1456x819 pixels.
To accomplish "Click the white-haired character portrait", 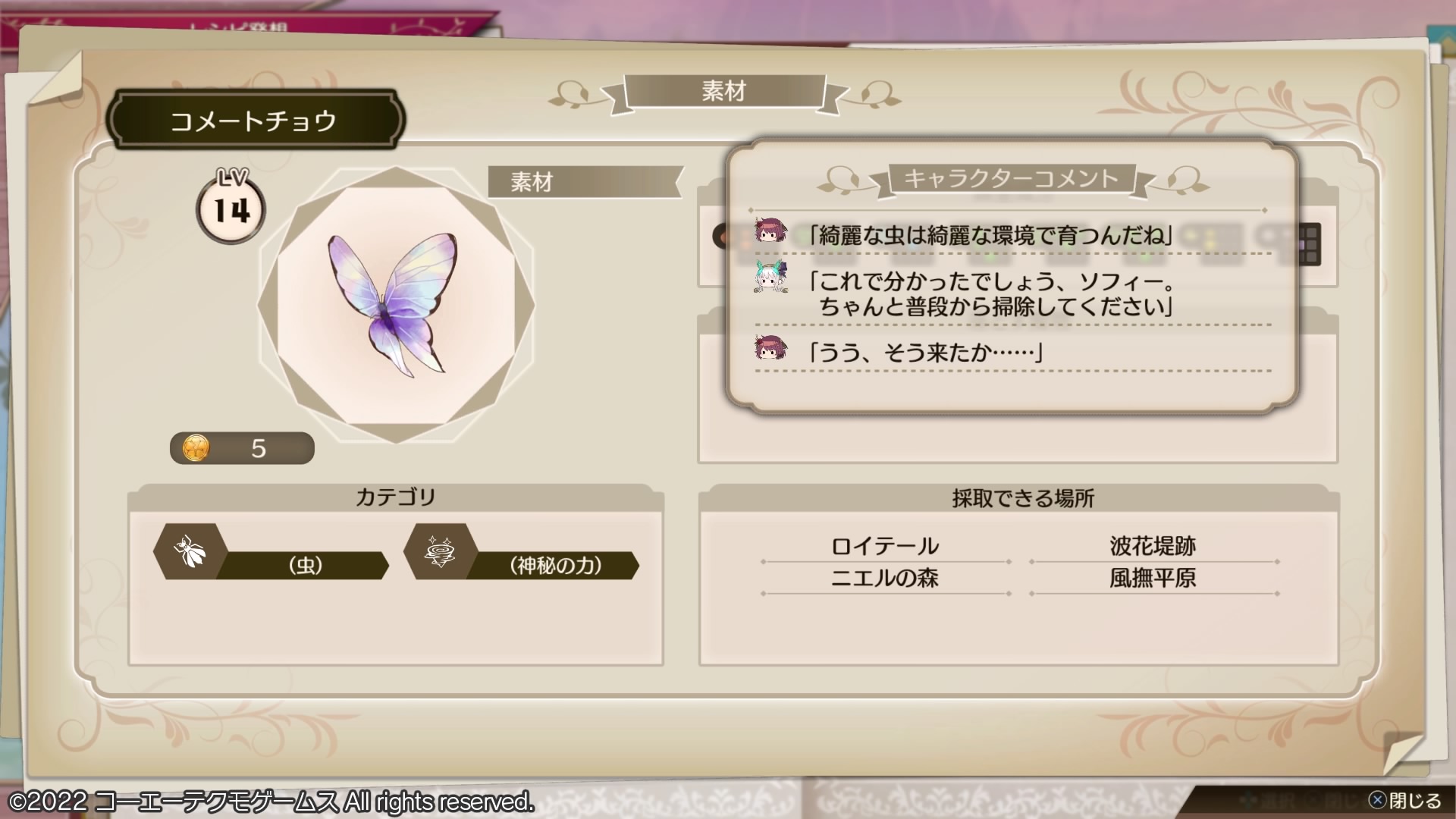I will pyautogui.click(x=770, y=277).
